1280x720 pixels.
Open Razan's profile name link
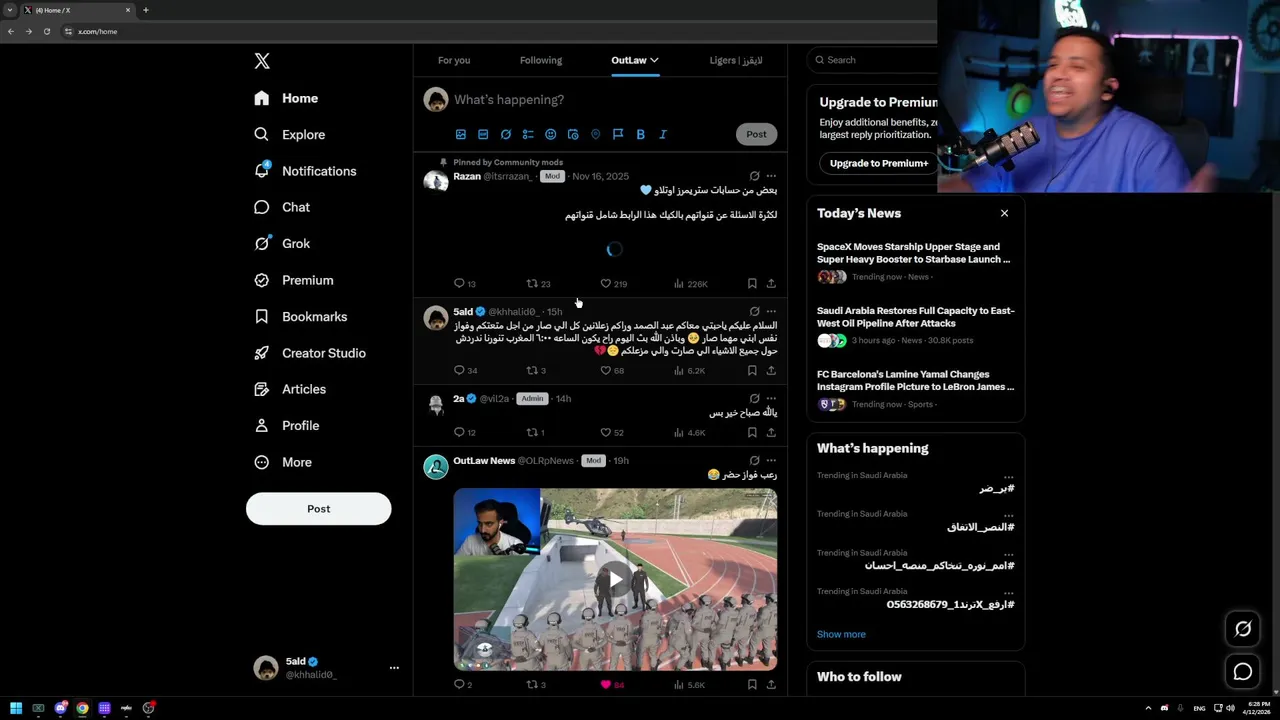pos(467,176)
